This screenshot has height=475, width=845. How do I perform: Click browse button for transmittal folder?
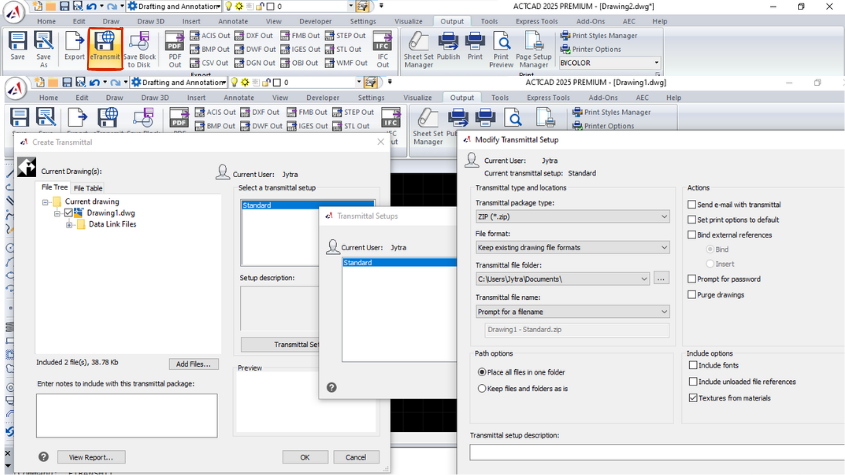tap(661, 279)
